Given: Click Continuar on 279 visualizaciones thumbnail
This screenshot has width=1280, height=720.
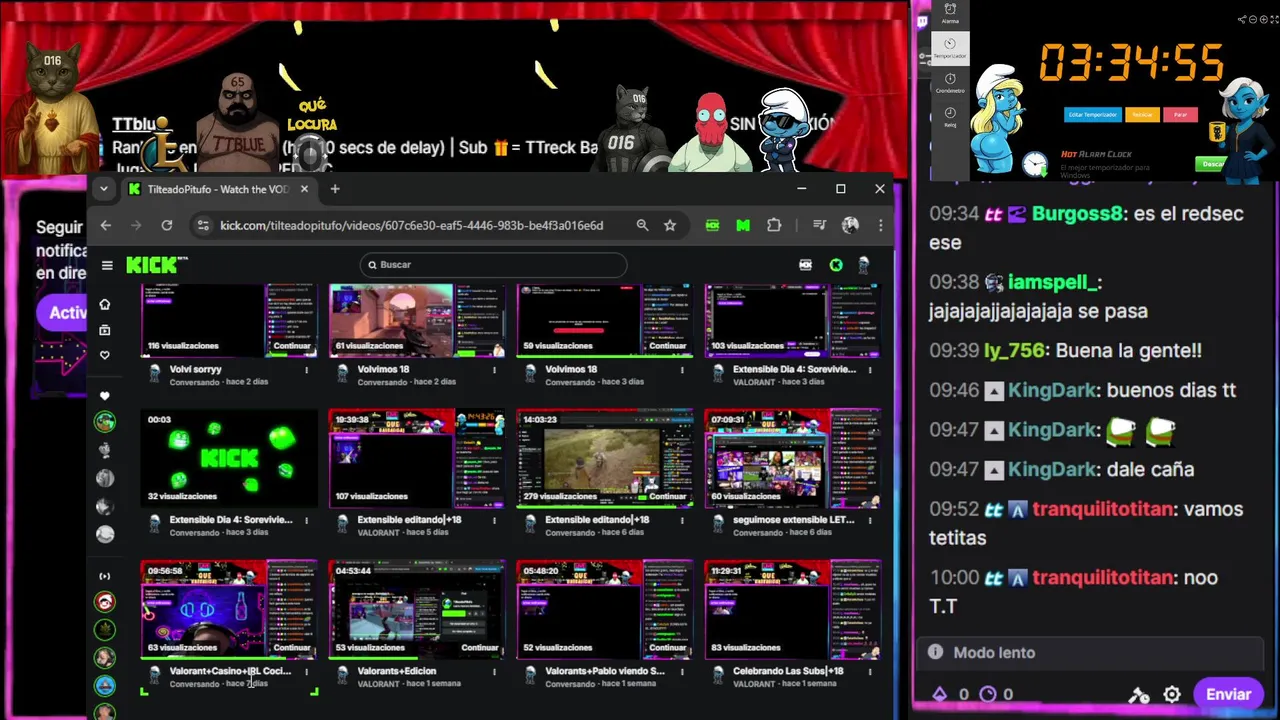Looking at the screenshot, I should point(668,496).
